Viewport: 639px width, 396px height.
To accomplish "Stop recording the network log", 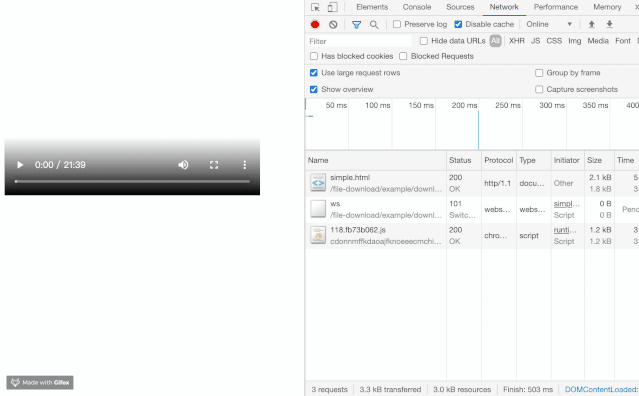I will point(315,24).
